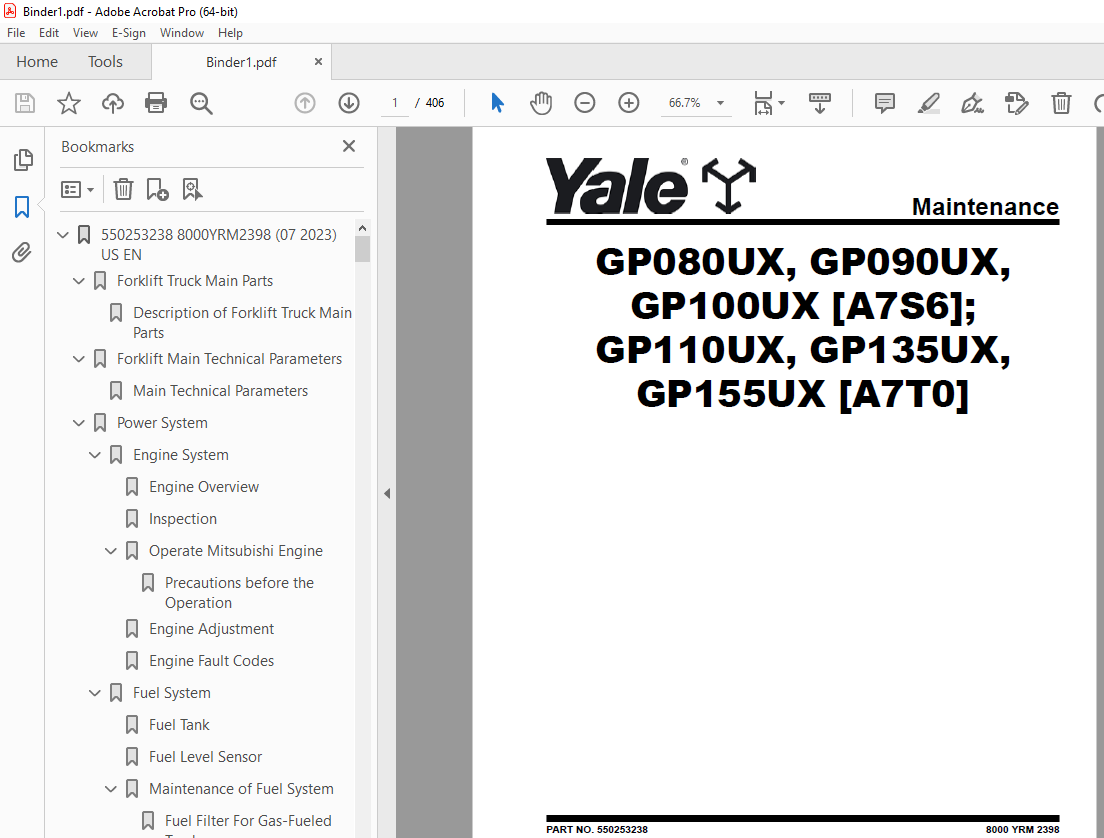Close the Bookmarks panel
This screenshot has height=838, width=1104.
pyautogui.click(x=349, y=146)
